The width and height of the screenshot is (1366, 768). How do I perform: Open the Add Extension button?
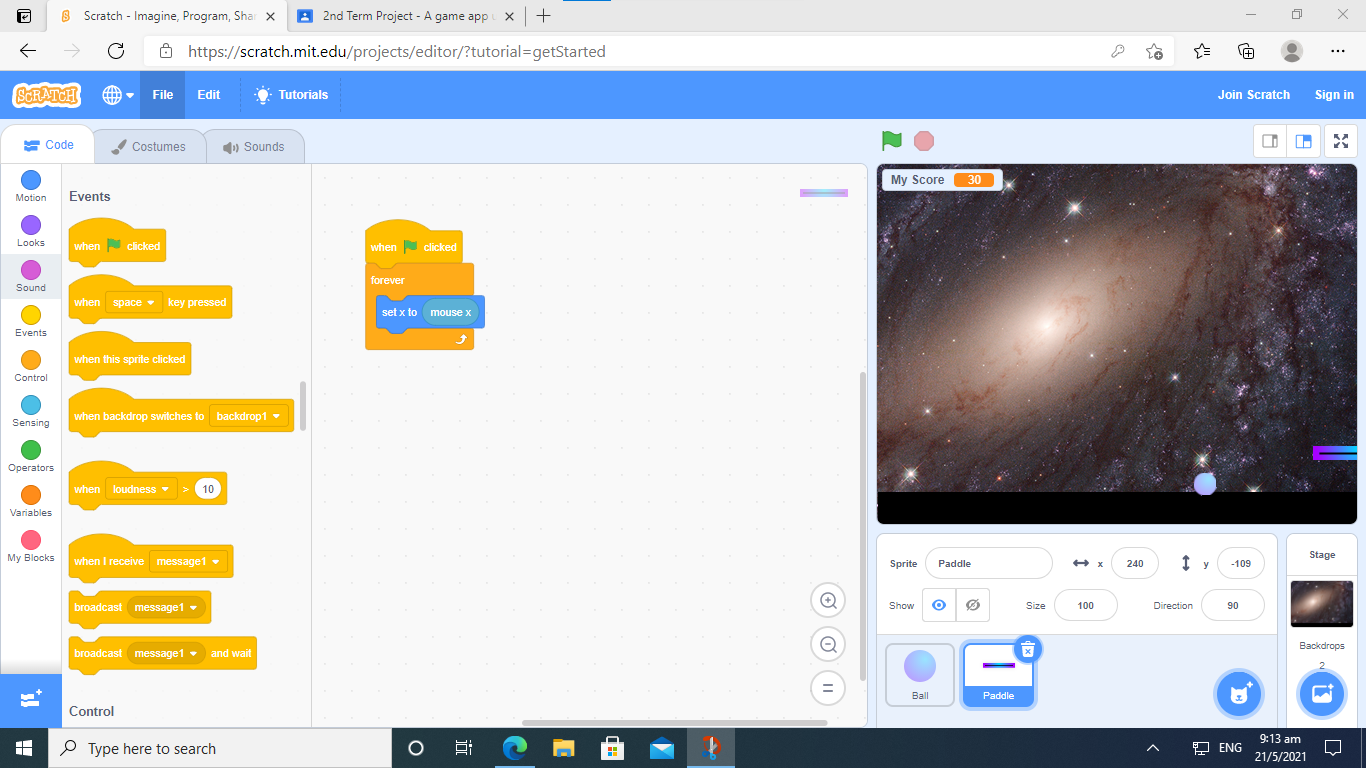(30, 699)
